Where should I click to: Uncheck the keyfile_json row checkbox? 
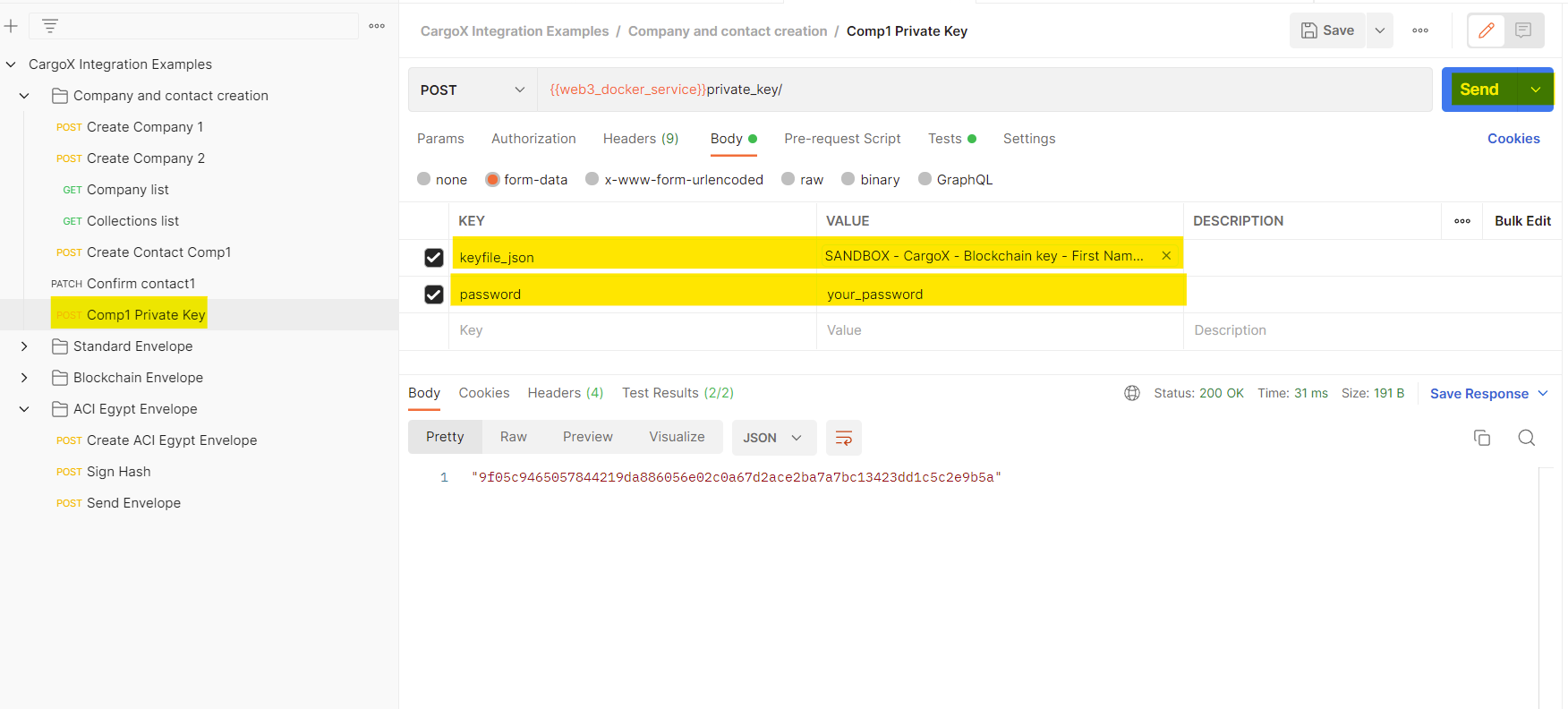434,258
